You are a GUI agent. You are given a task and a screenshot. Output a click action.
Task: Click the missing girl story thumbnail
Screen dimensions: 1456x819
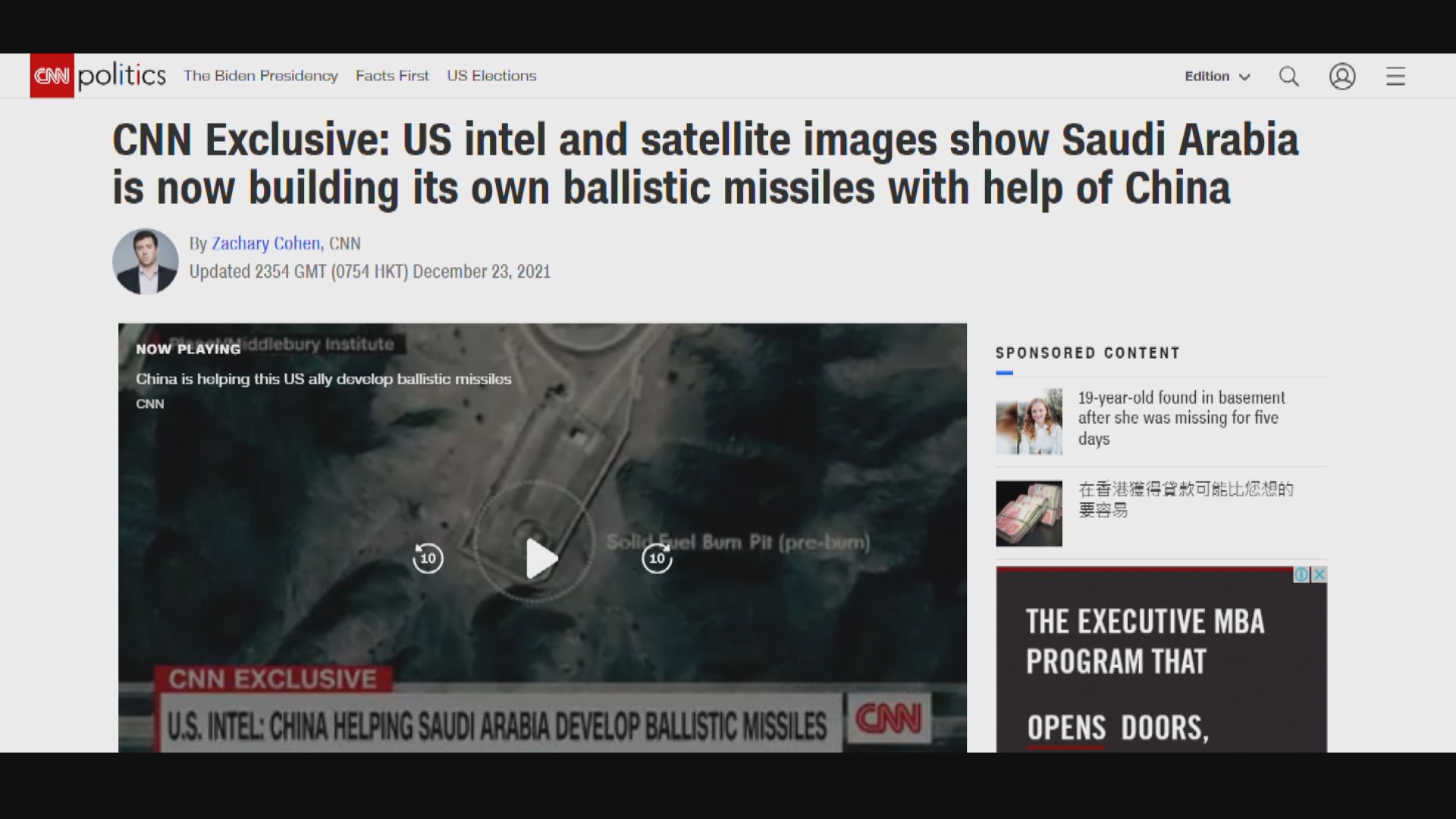pos(1028,422)
